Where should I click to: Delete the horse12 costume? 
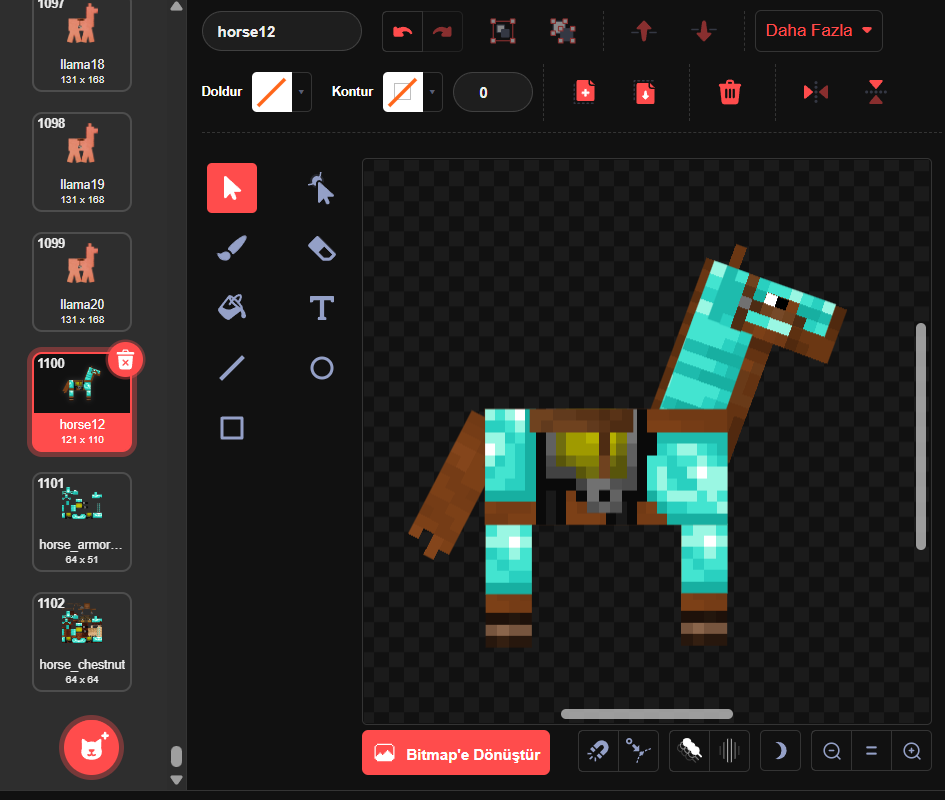125,361
